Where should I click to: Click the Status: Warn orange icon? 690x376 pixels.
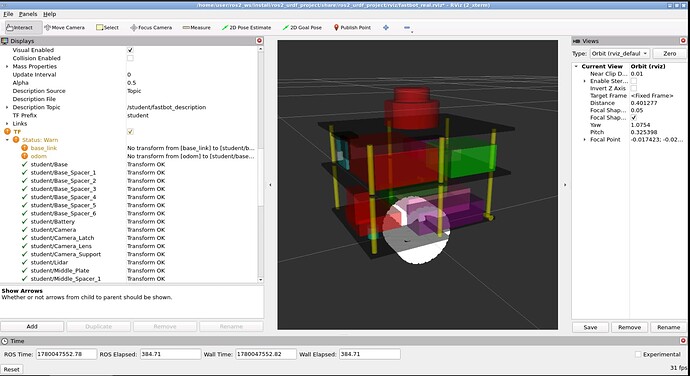pos(16,140)
